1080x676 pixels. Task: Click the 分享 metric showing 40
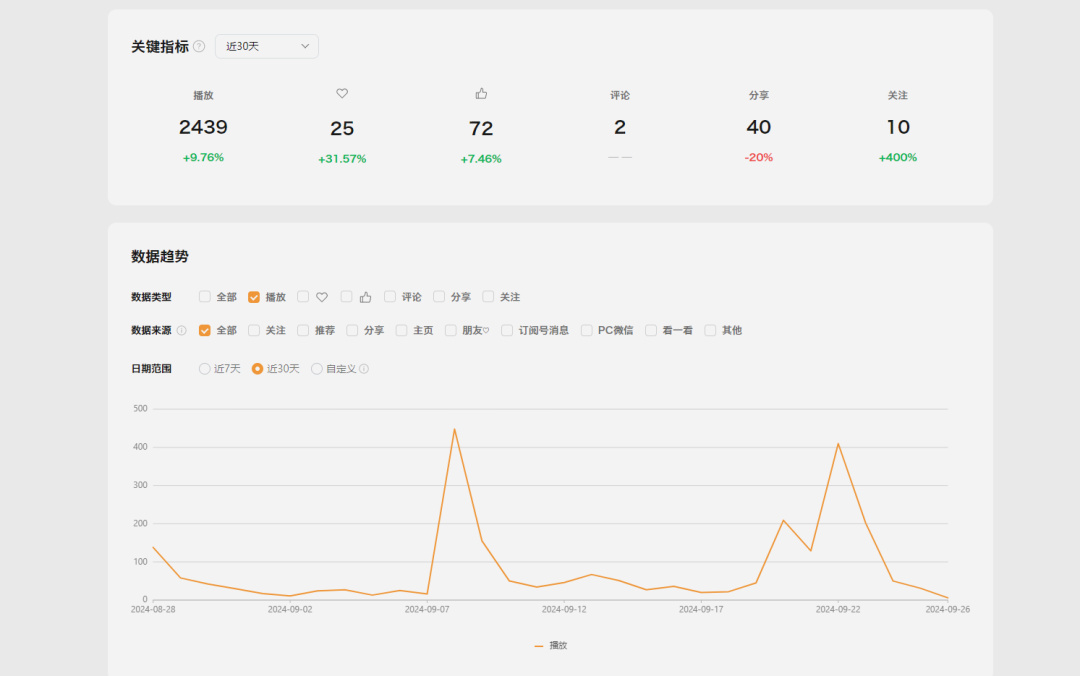point(758,127)
